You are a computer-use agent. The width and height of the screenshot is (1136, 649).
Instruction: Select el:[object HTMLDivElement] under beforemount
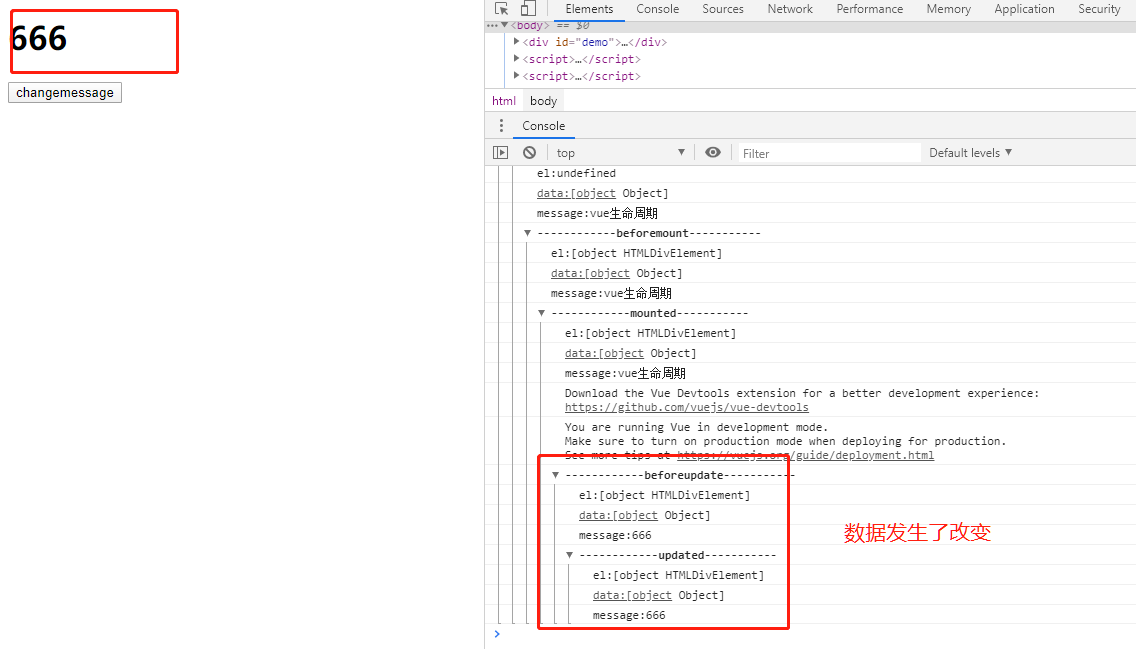636,254
